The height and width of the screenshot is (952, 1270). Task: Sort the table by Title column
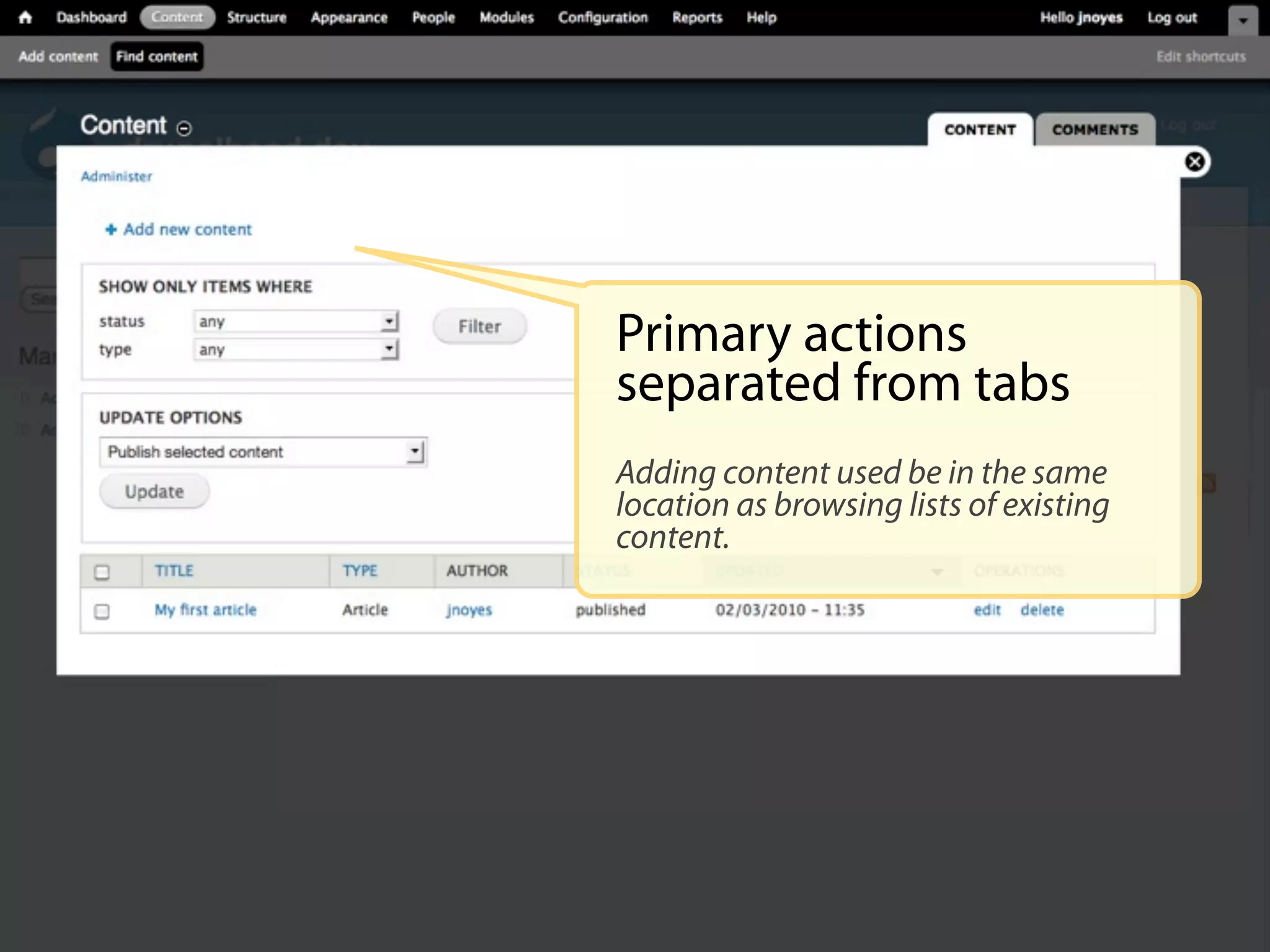[174, 570]
